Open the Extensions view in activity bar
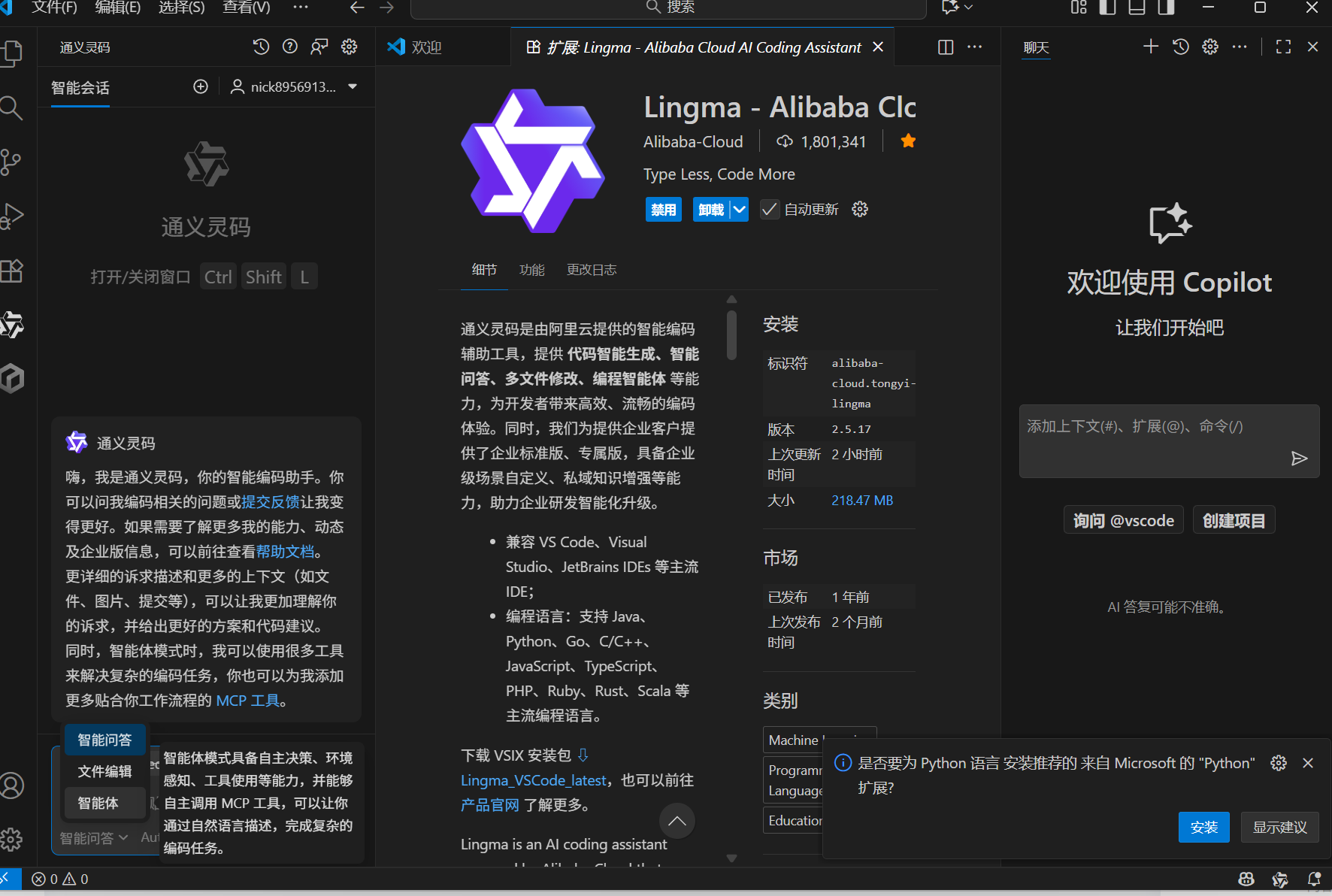 [x=11, y=271]
